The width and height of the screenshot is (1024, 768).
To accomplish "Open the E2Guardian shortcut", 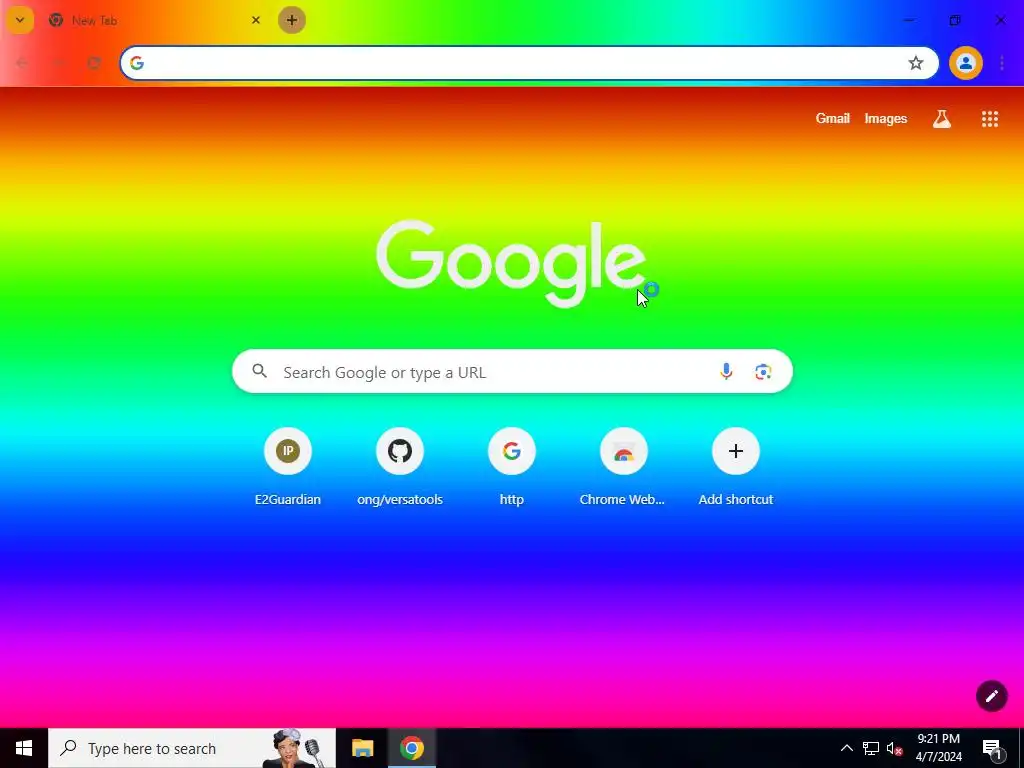I will 287,451.
